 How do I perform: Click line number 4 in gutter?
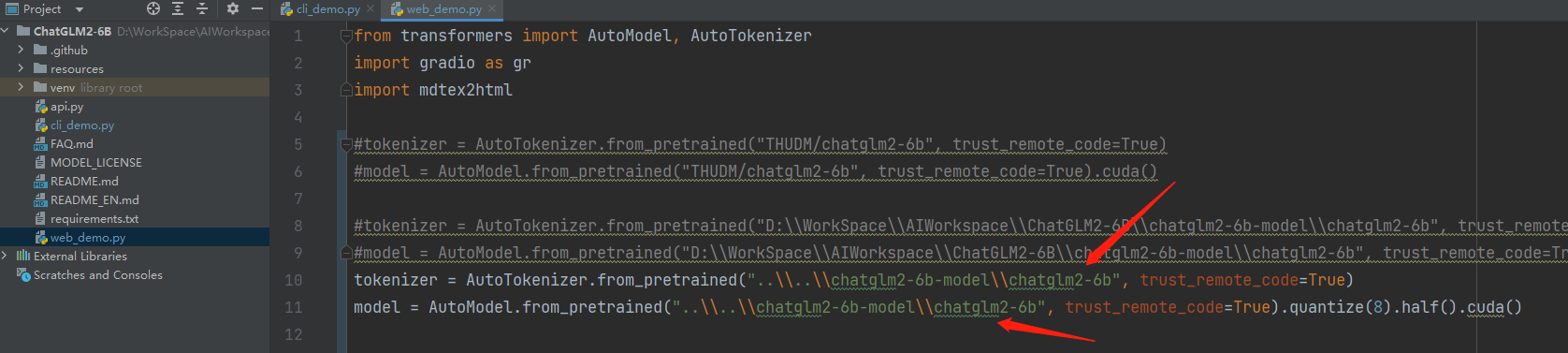tap(298, 117)
